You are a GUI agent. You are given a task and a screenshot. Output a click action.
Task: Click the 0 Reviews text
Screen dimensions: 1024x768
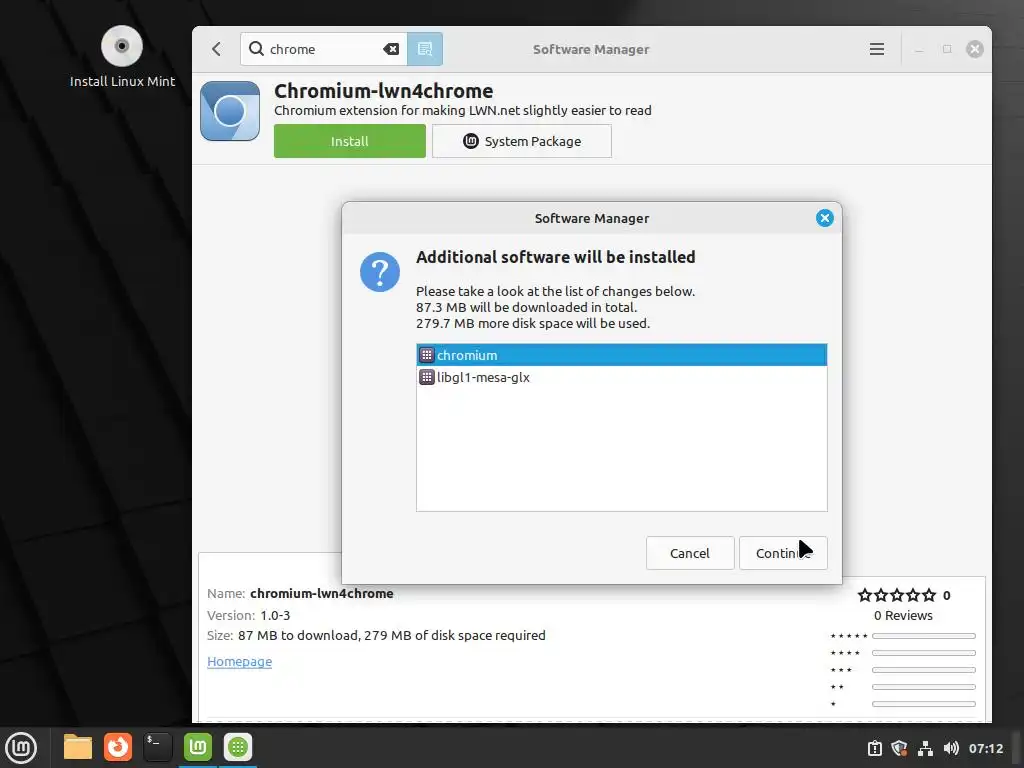tap(903, 615)
